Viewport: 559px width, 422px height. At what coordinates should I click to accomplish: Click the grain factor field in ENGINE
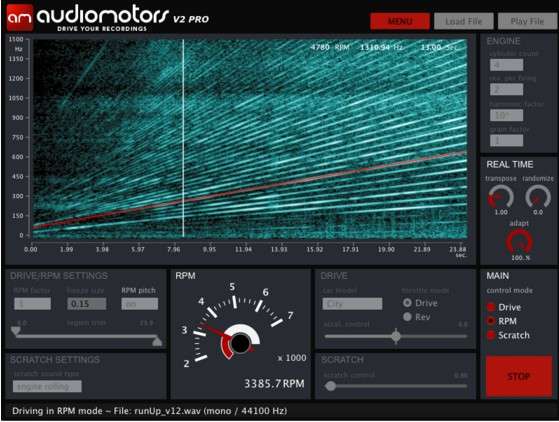tap(506, 140)
